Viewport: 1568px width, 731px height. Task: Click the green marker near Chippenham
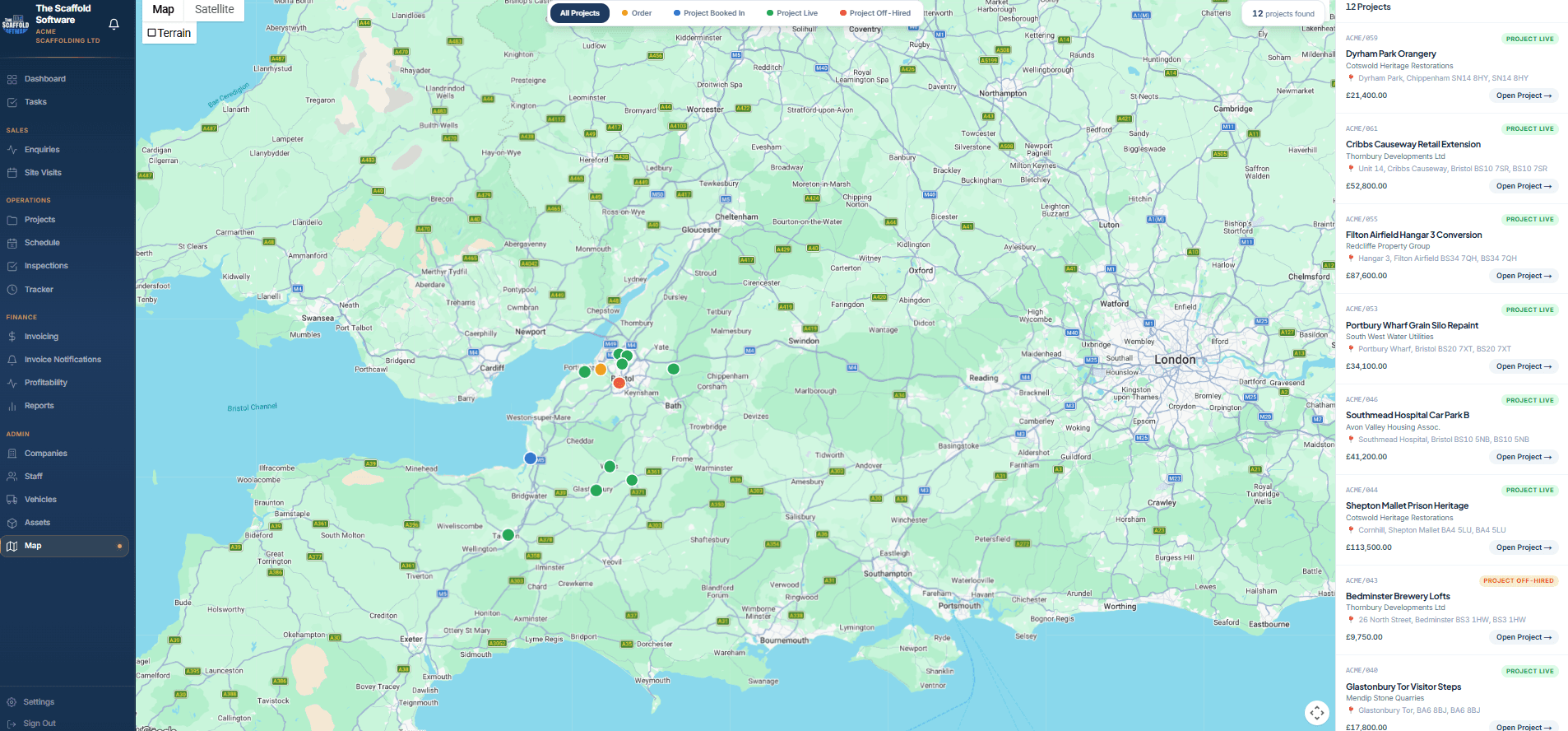pos(674,369)
